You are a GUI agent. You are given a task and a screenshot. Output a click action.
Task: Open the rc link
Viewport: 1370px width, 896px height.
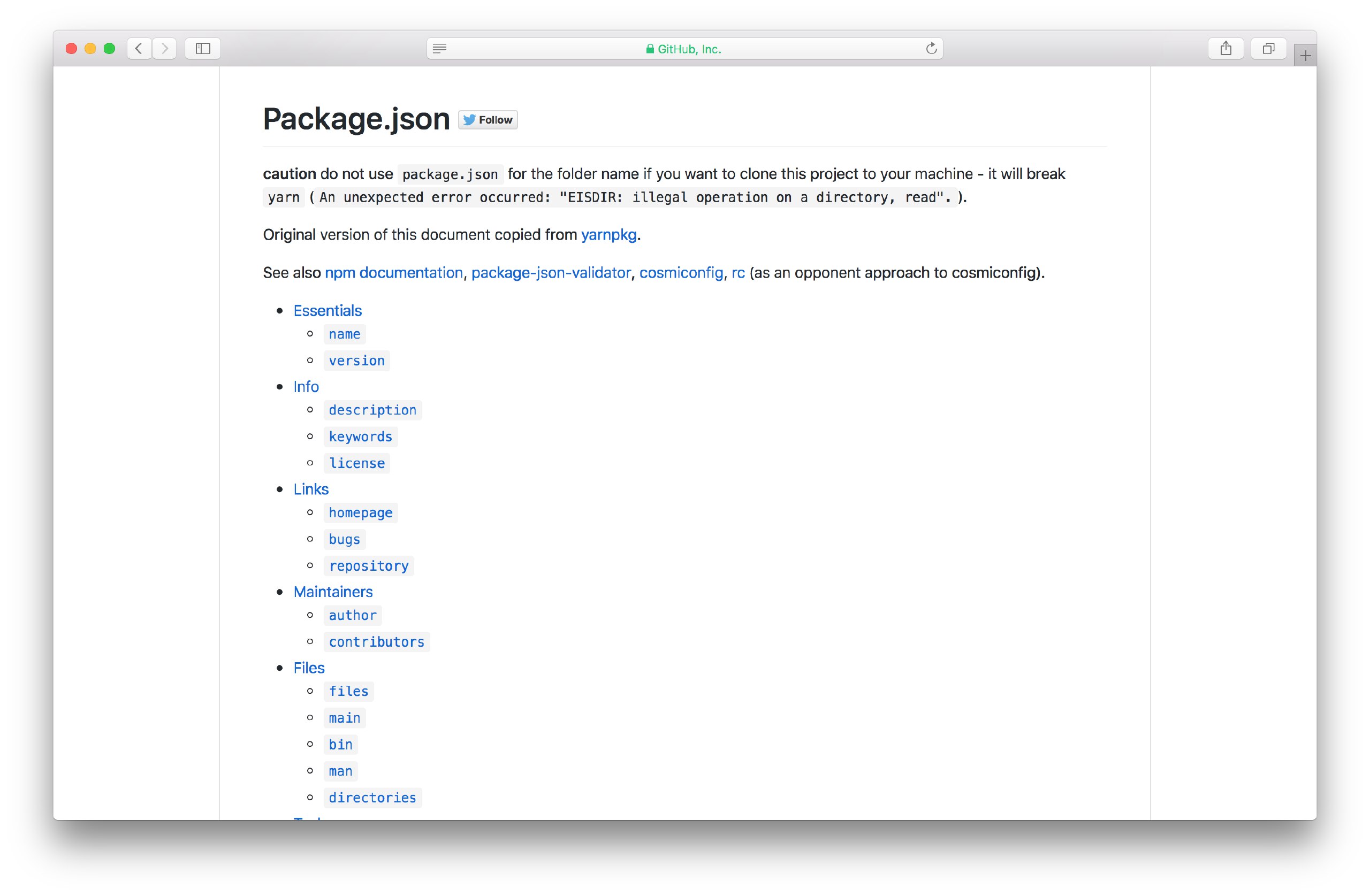[738, 273]
